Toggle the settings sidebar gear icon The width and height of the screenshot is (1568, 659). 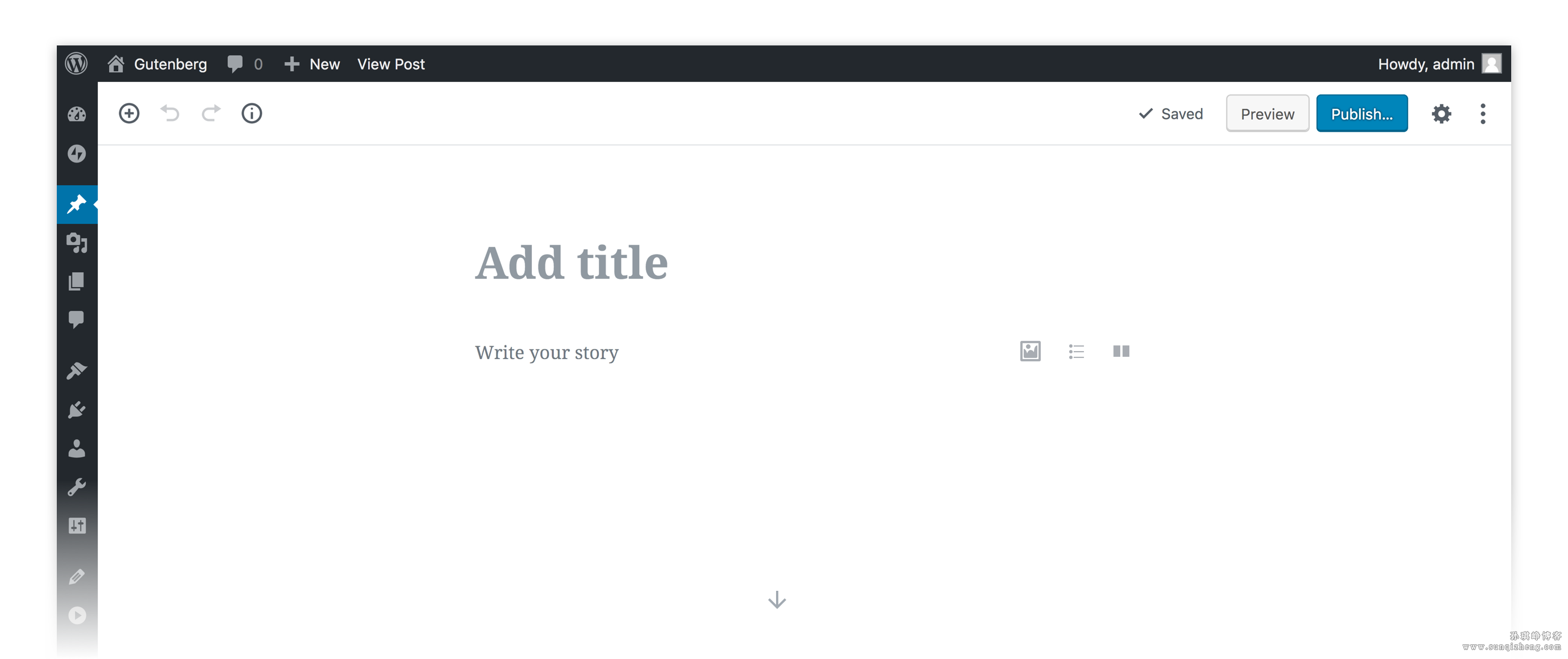tap(1441, 114)
